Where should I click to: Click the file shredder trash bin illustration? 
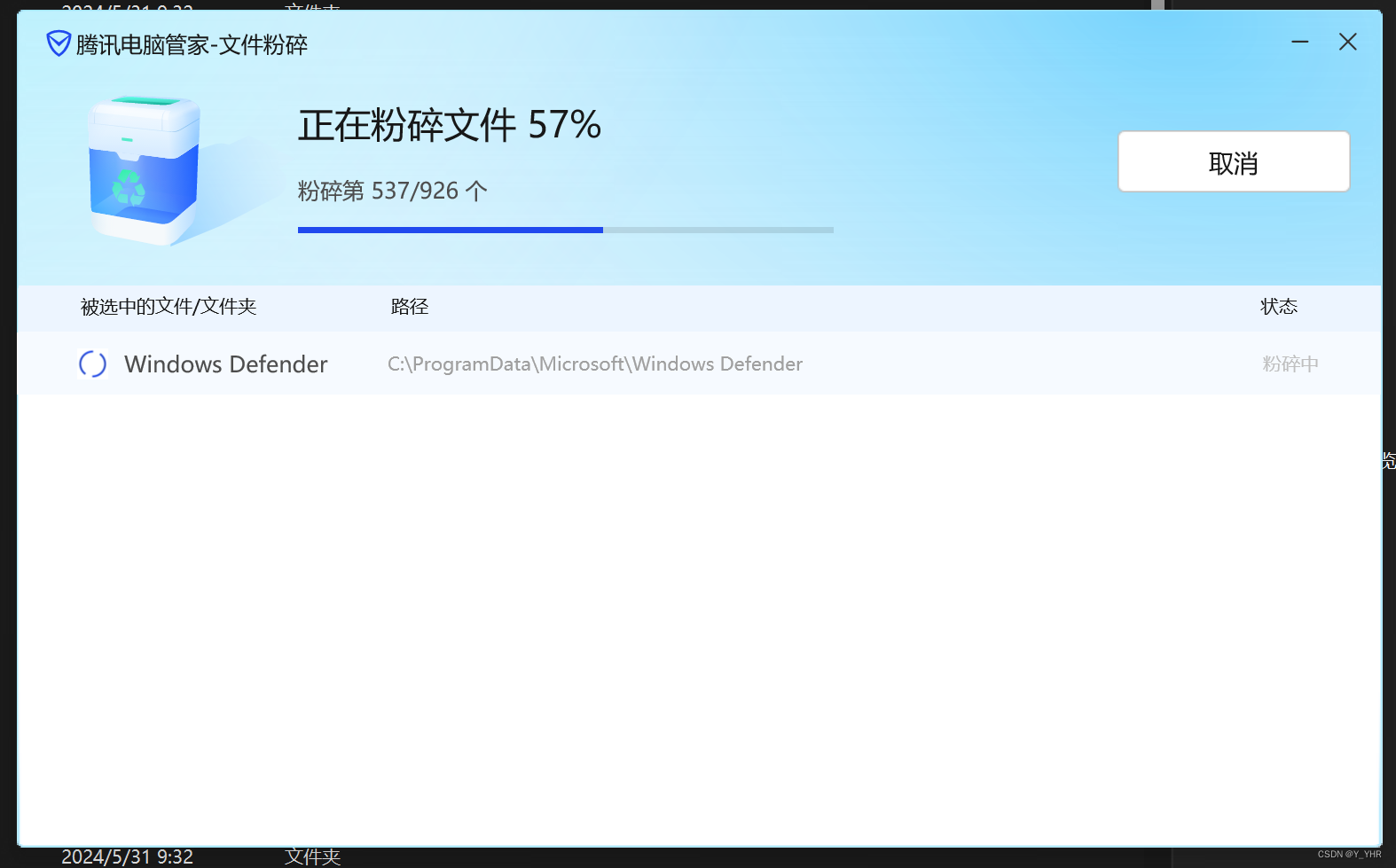click(145, 170)
